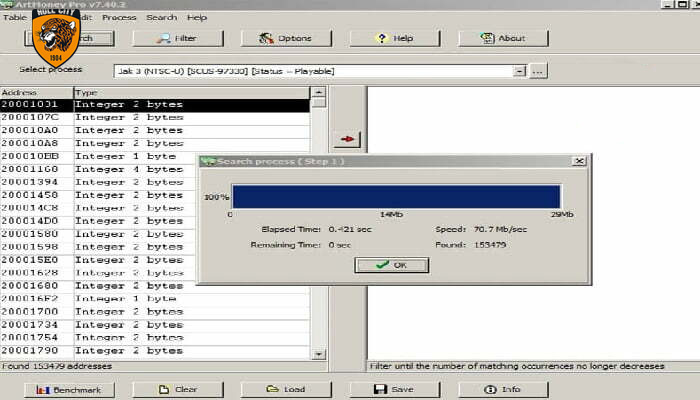The image size is (700, 400).
Task: Click the Save button
Action: click(x=395, y=390)
